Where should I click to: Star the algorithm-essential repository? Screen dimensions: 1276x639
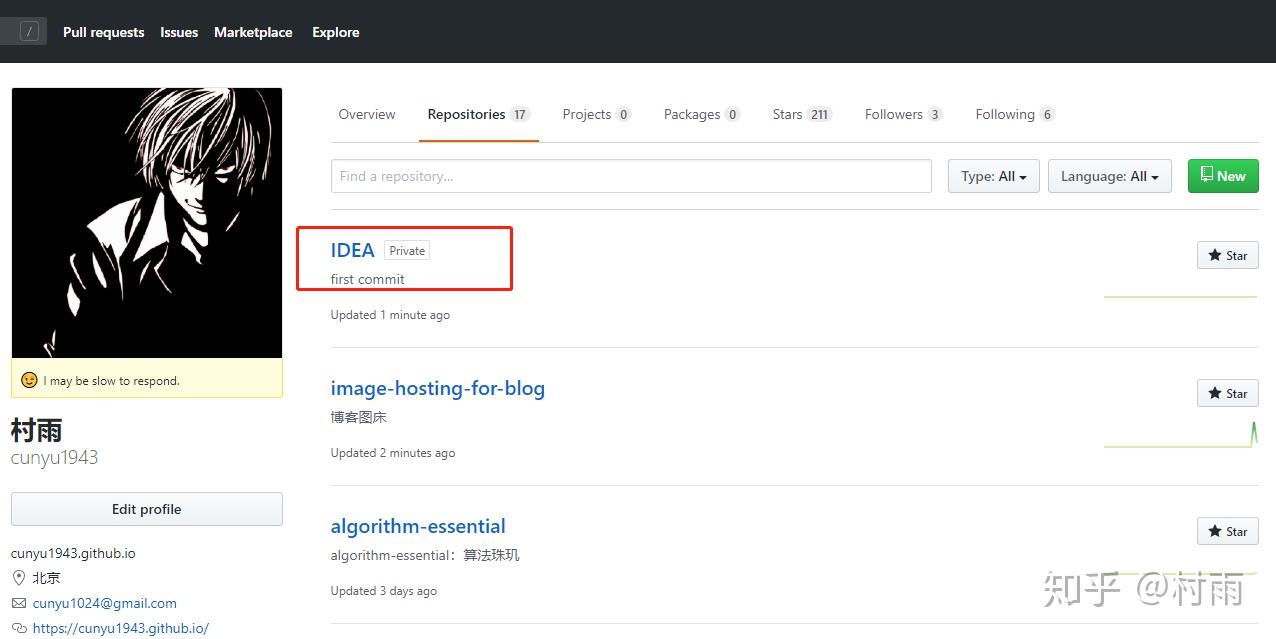[x=1227, y=531]
